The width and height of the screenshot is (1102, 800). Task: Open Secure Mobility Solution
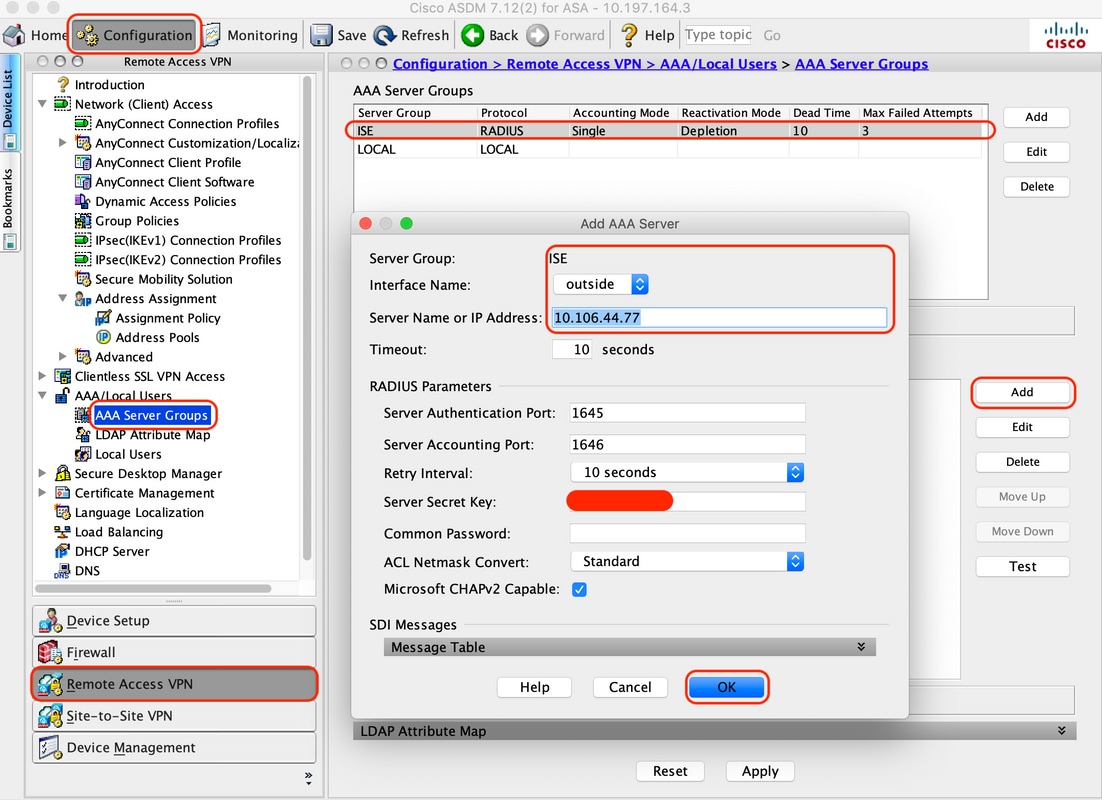[x=164, y=279]
